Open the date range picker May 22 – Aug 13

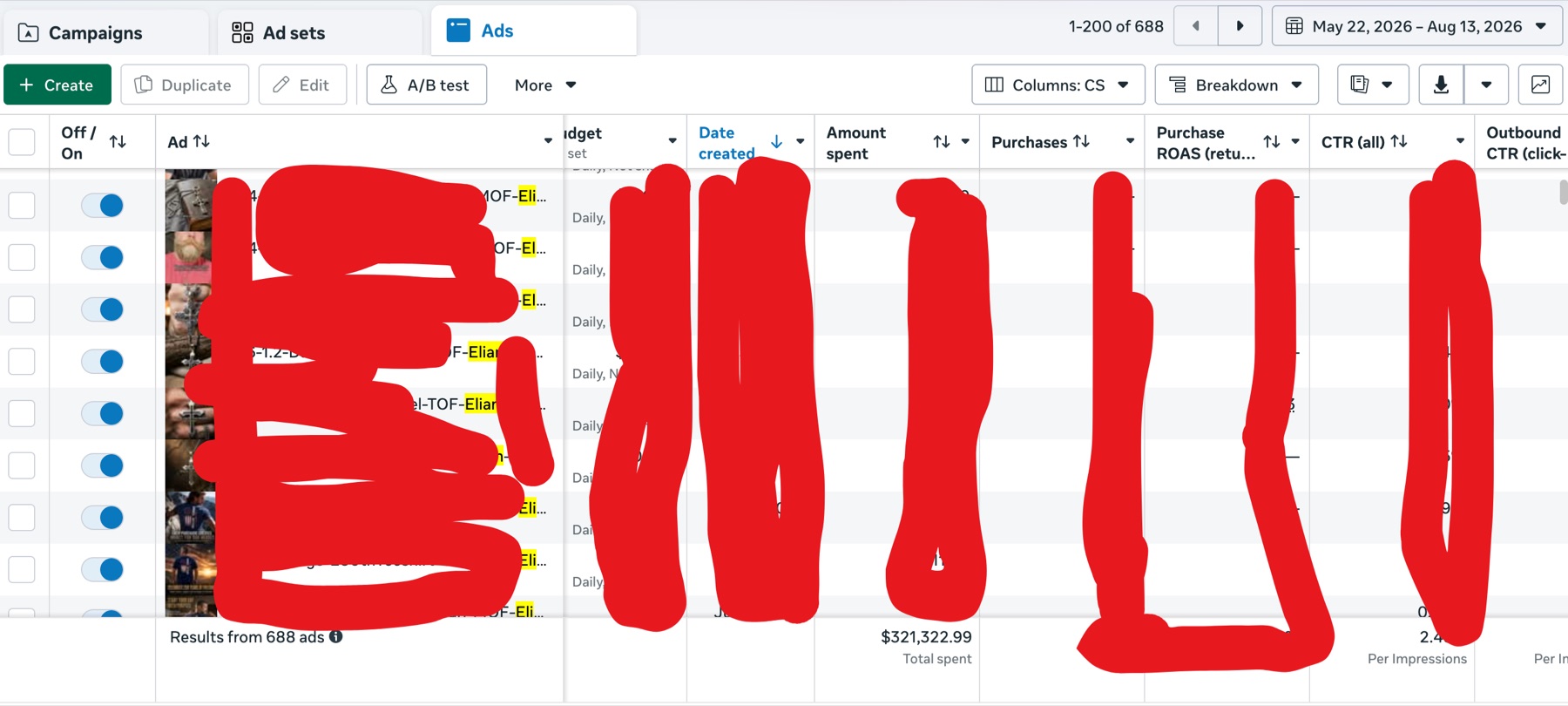(1417, 26)
